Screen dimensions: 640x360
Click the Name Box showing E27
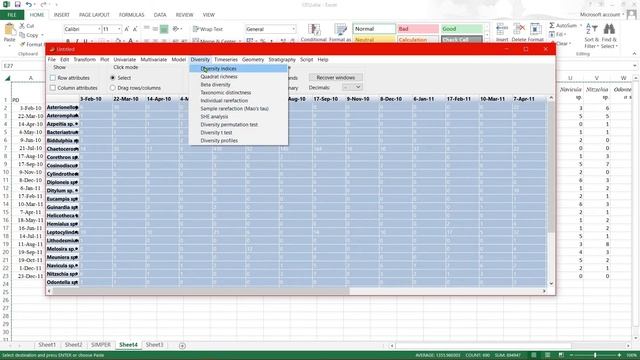(24, 66)
